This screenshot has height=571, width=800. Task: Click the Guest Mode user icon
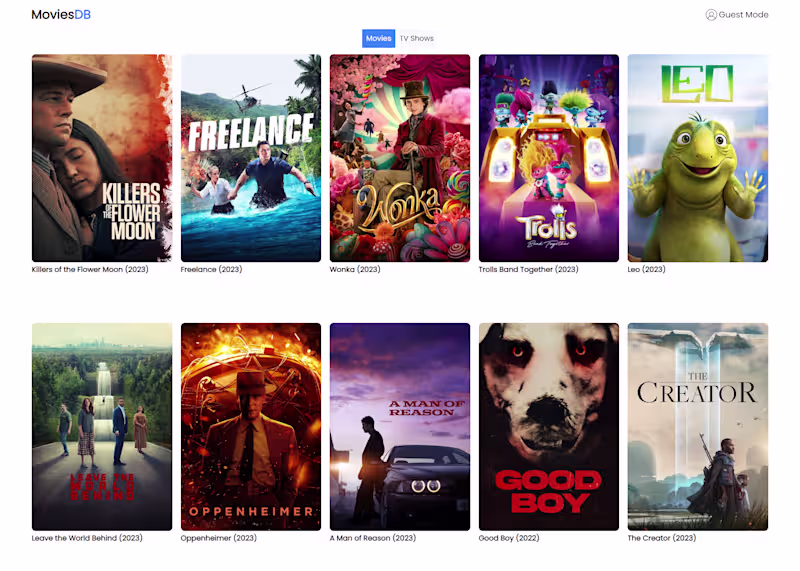711,15
